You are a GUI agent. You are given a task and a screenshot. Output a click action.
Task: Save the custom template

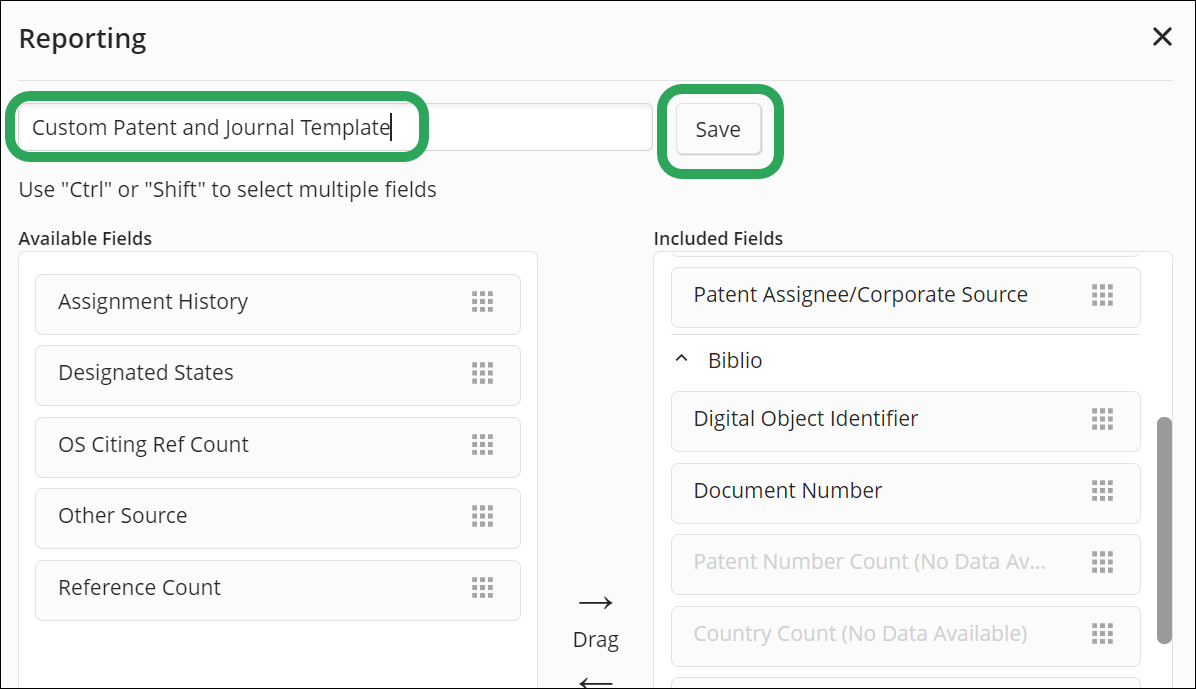coord(719,129)
